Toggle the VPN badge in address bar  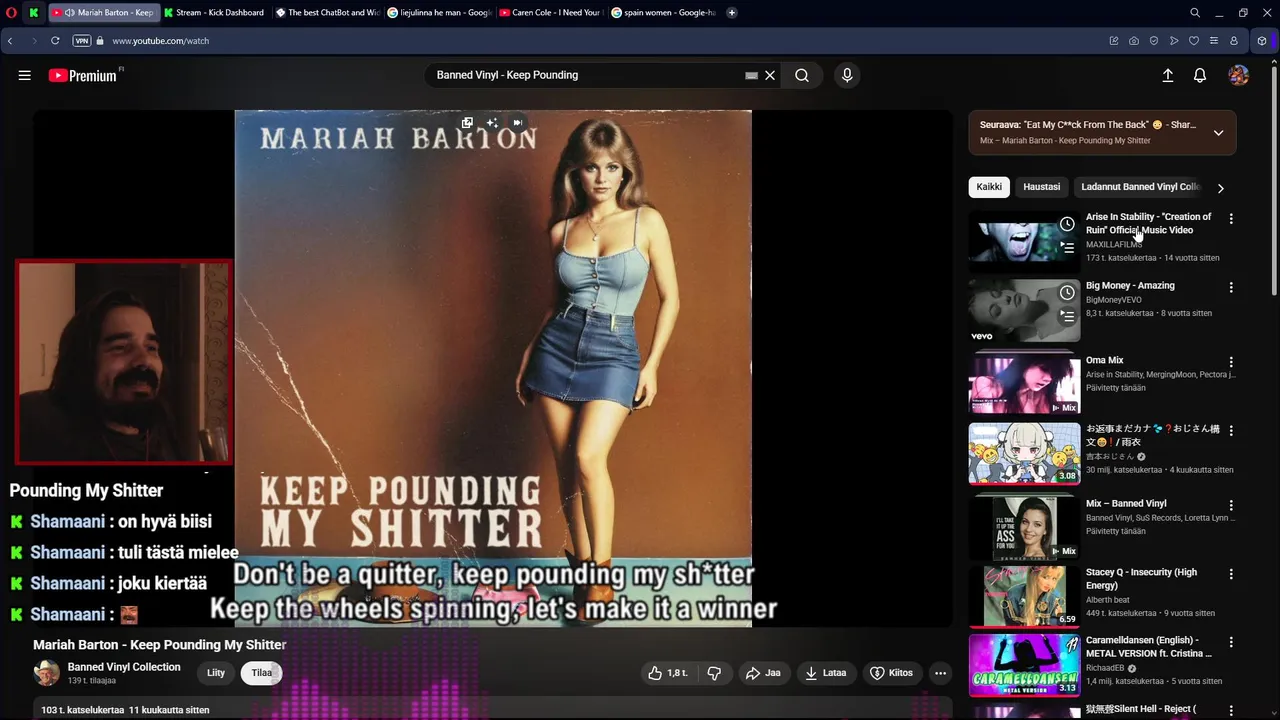82,41
